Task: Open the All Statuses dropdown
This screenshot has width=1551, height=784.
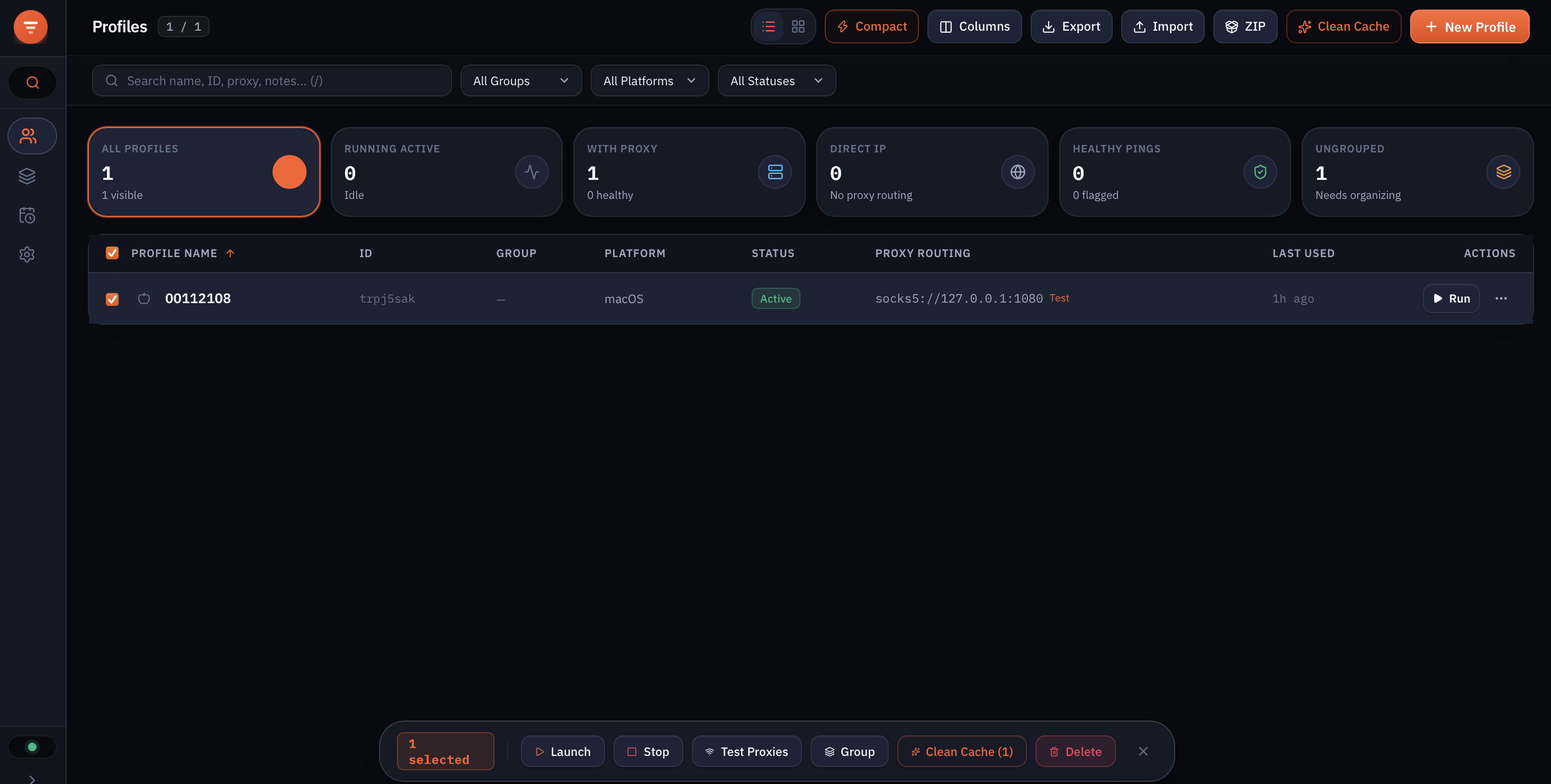Action: [x=777, y=80]
